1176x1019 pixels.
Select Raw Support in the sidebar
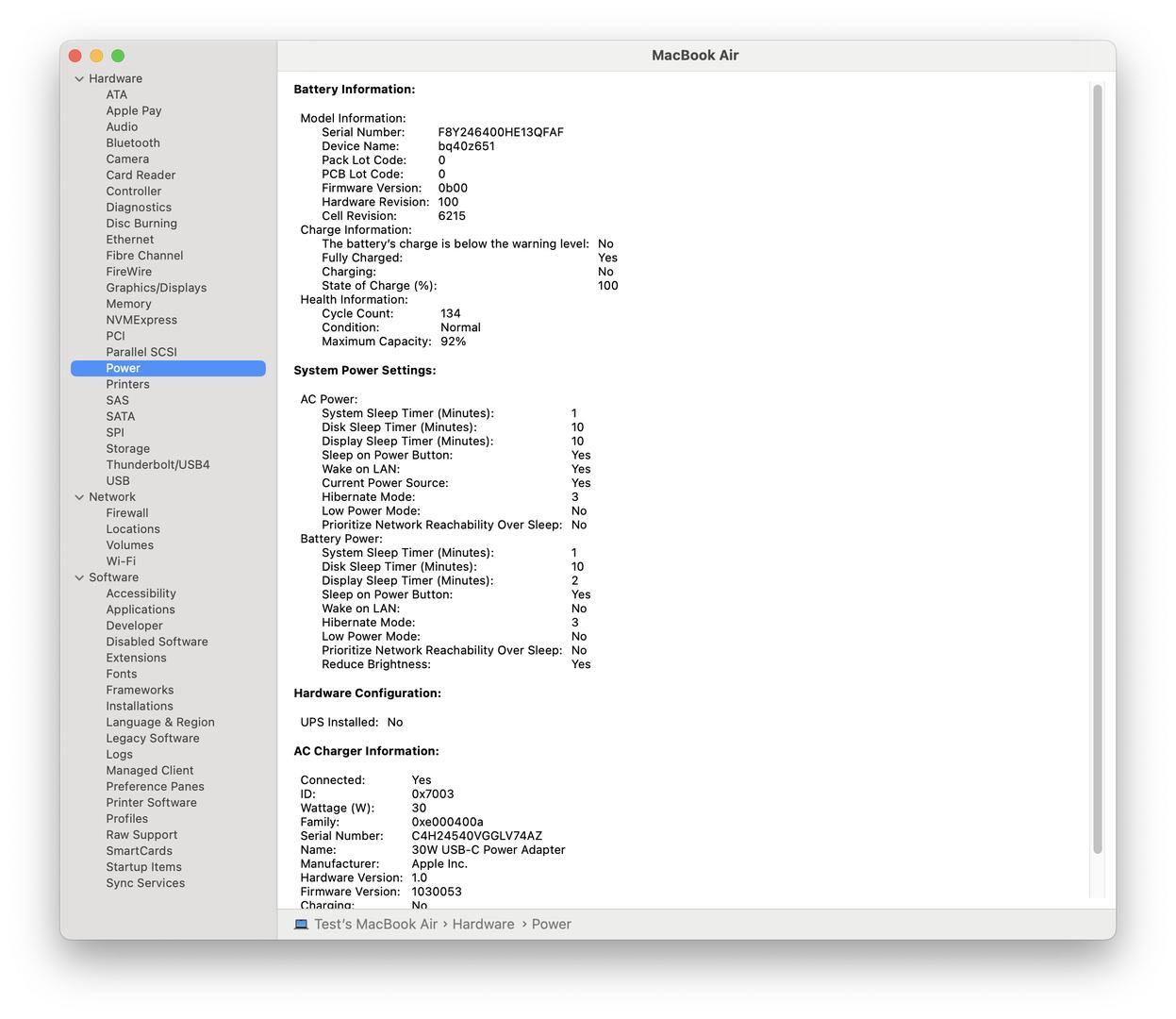141,834
